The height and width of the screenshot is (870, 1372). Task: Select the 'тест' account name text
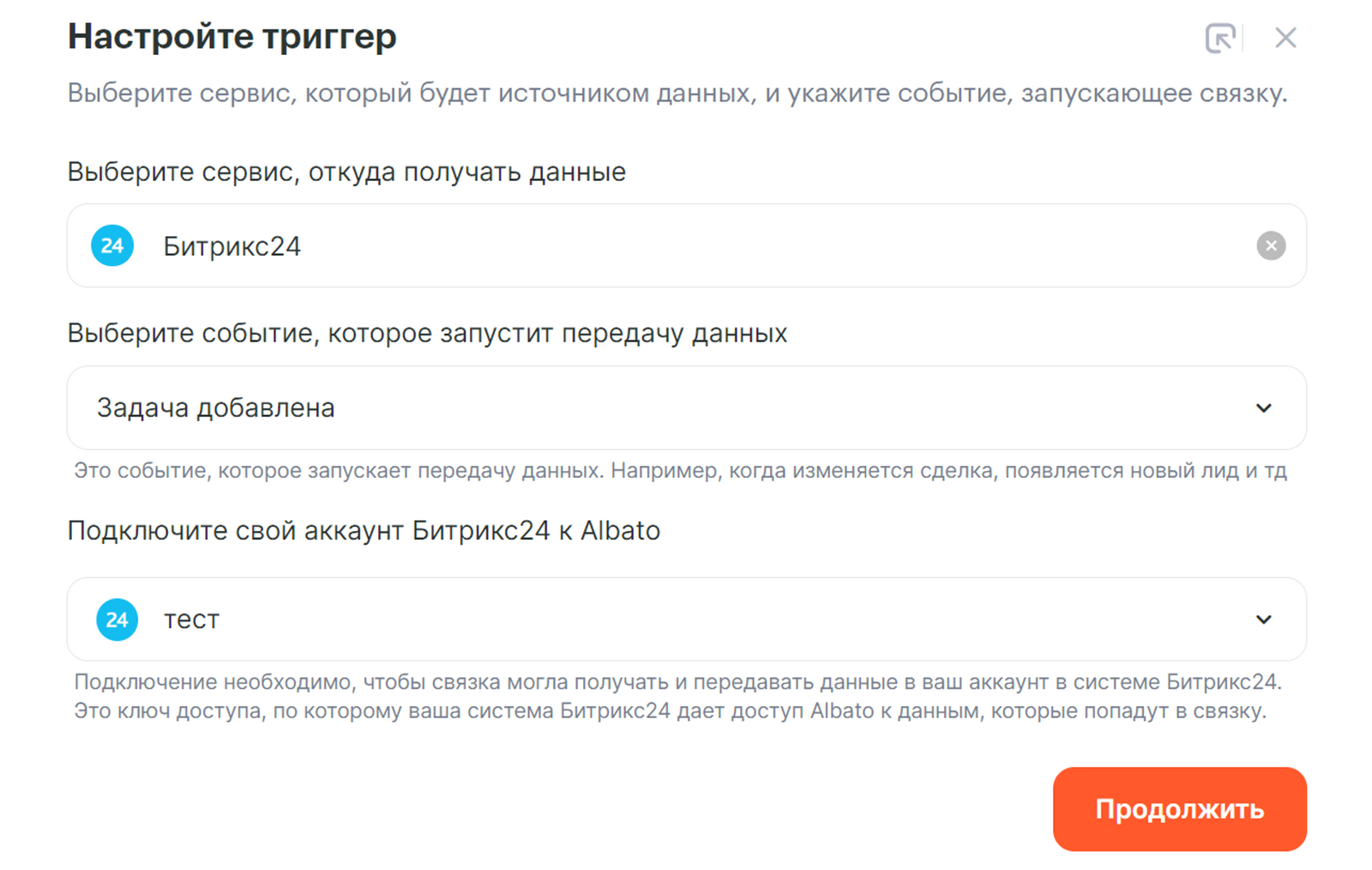pos(191,619)
